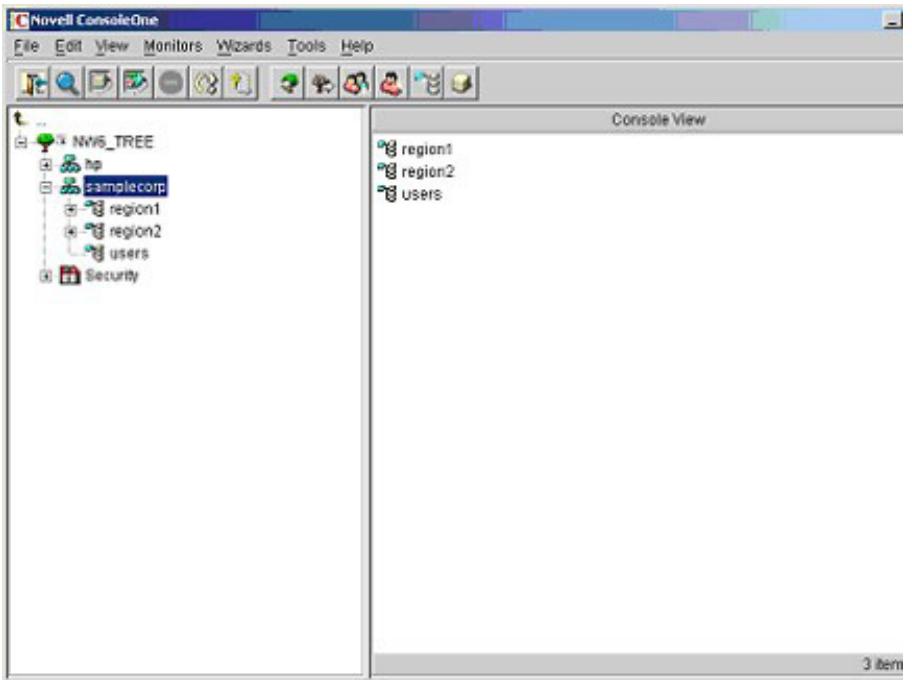912x681 pixels.
Task: Minimize the ConsoleOne window
Action: [892, 21]
